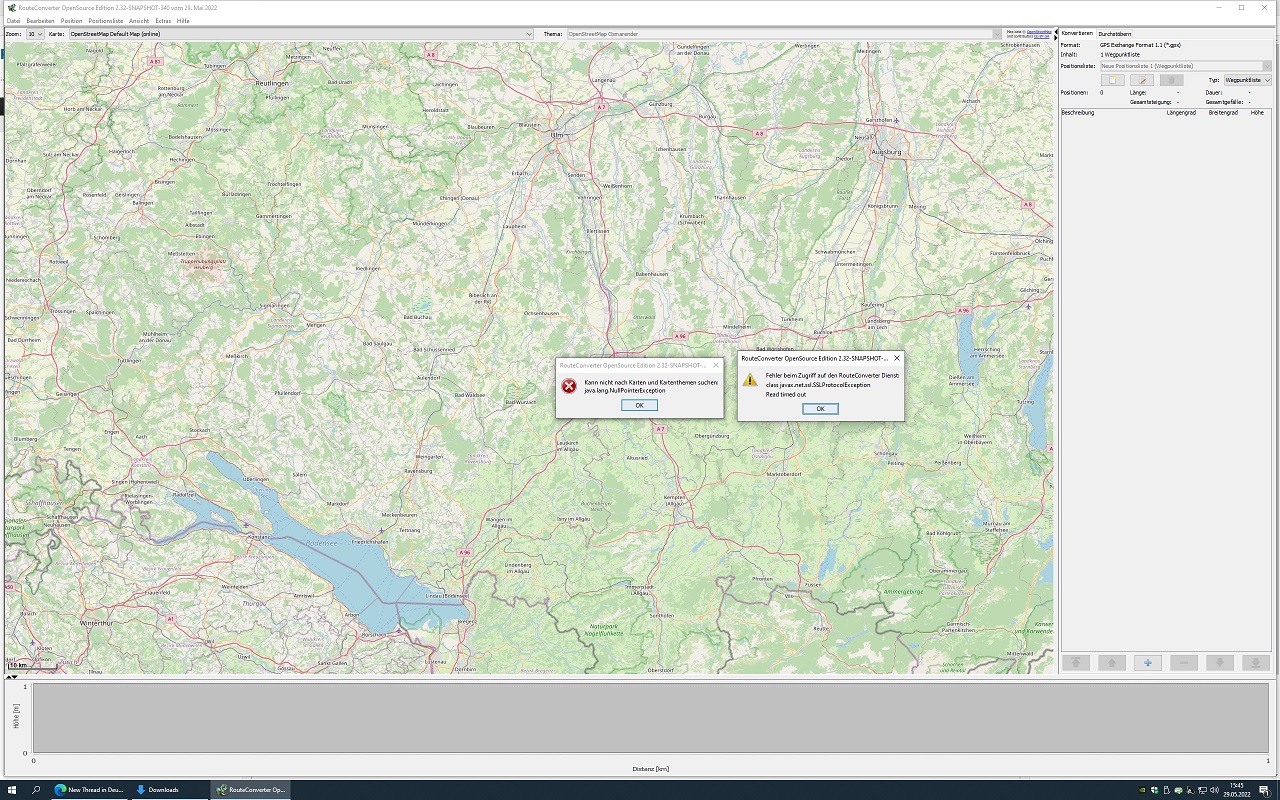Click the move position up arrow icon
Viewport: 1280px width, 800px height.
[1111, 663]
